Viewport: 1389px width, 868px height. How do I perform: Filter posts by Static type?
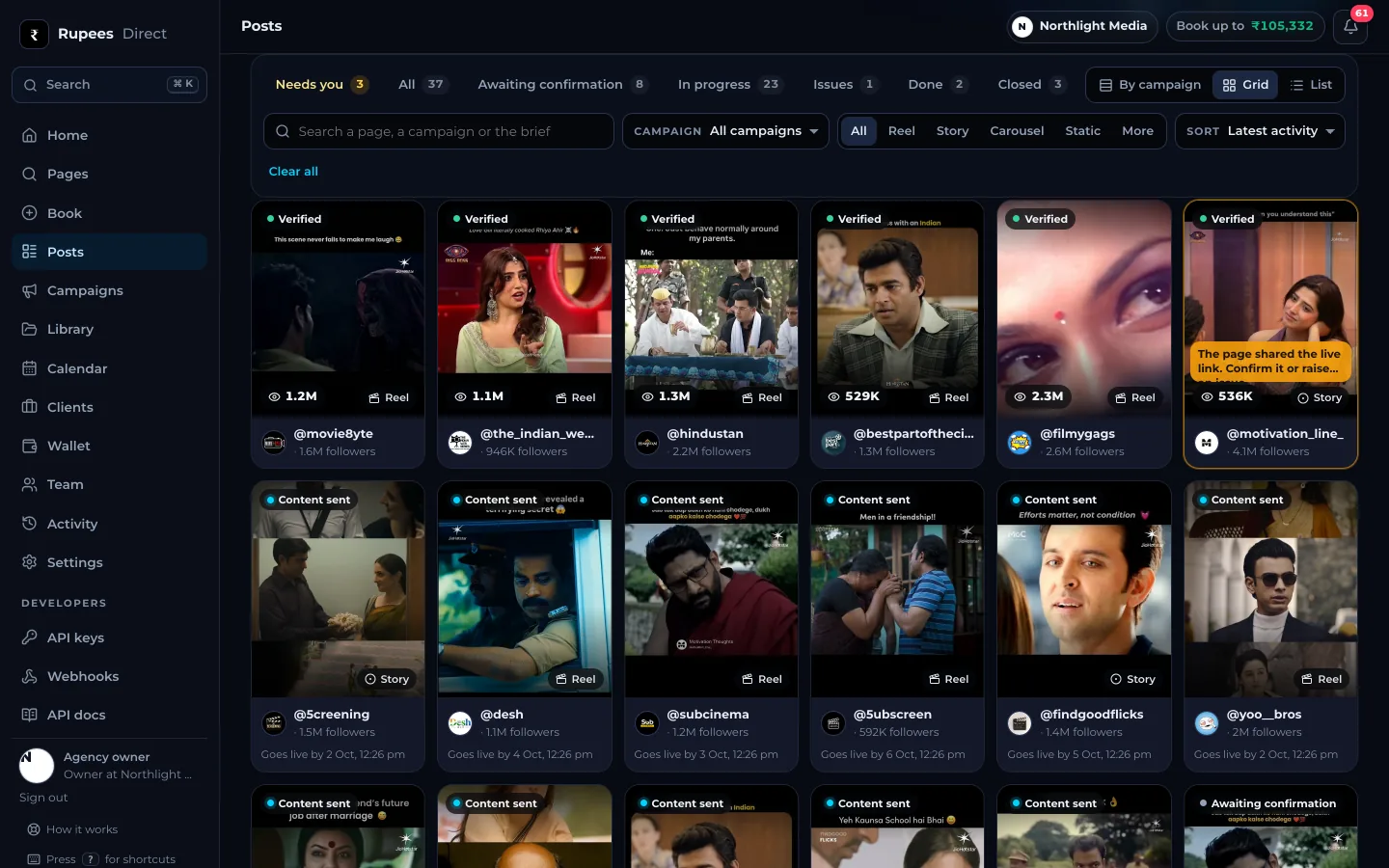click(1082, 131)
